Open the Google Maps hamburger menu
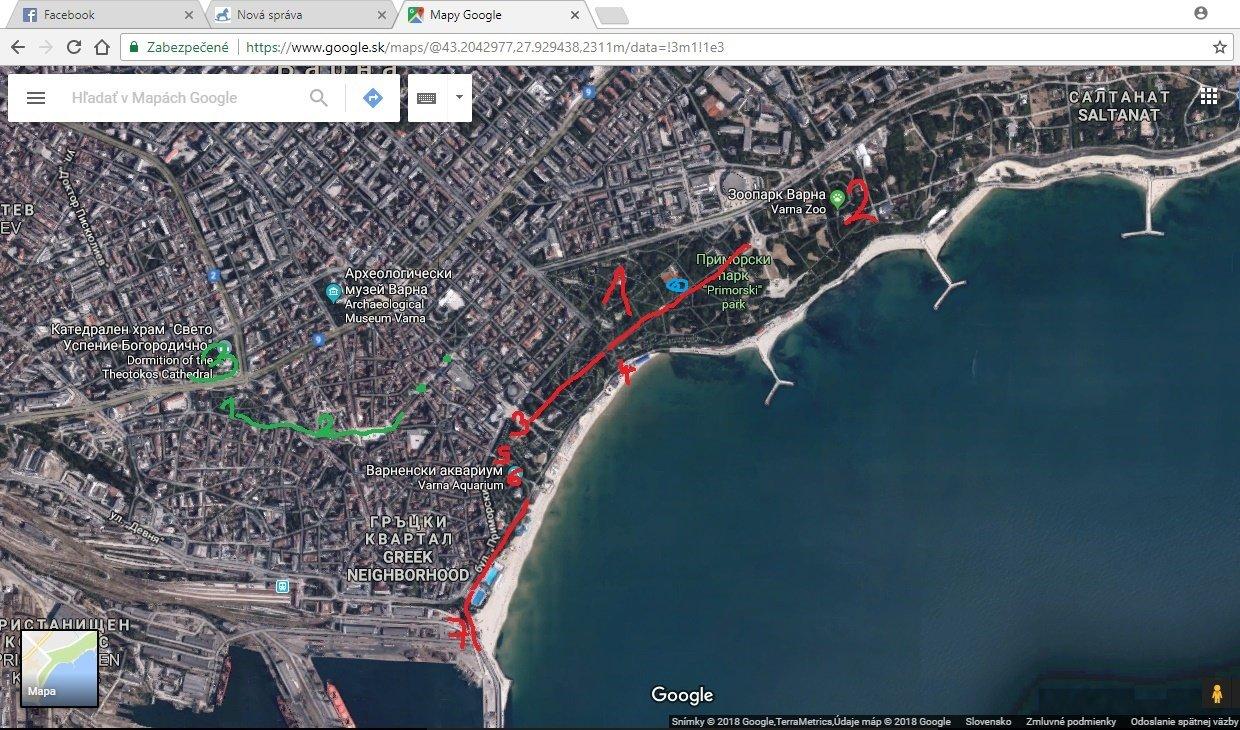Screen dimensions: 1240x730 (x=36, y=98)
